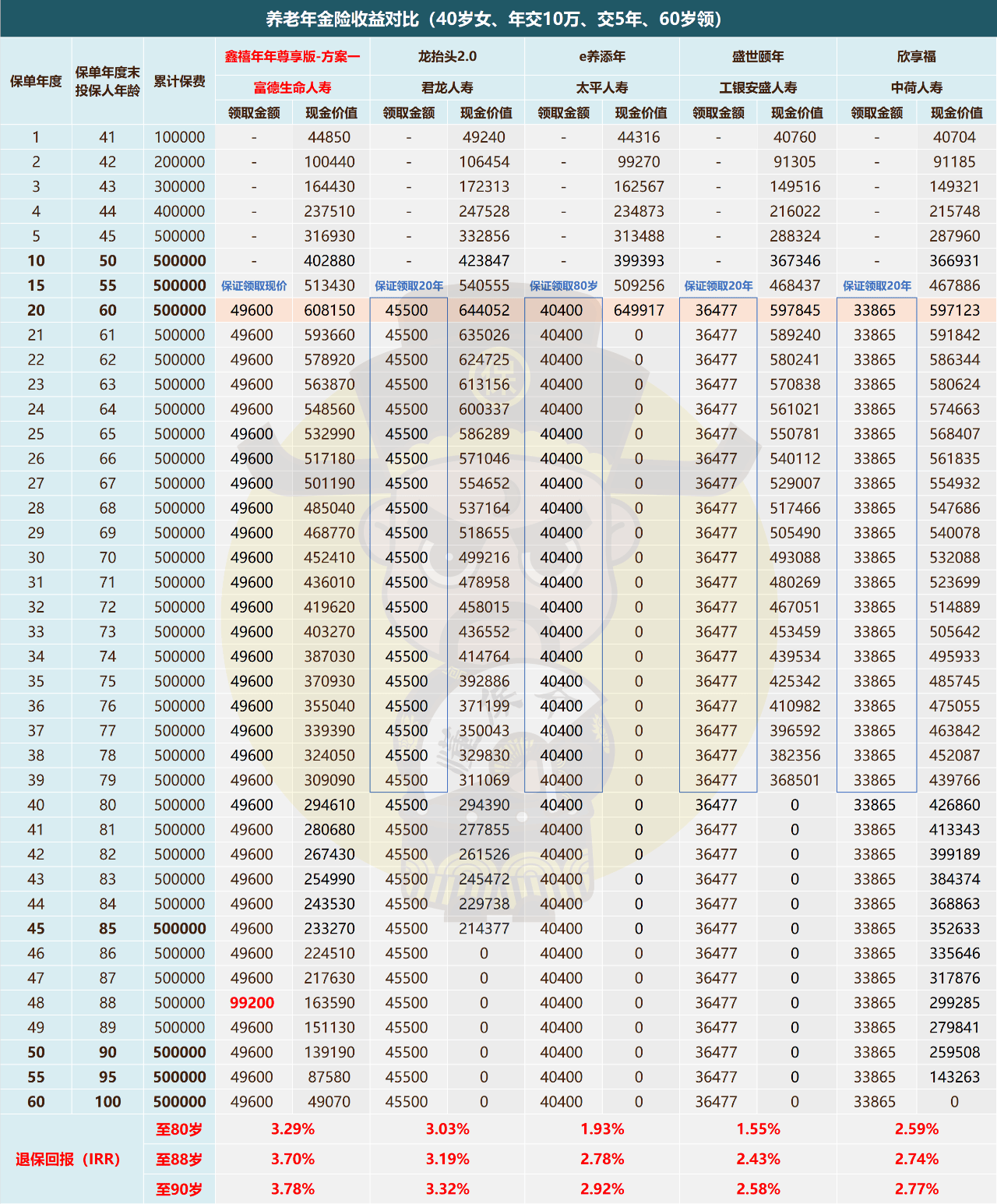Select the IRR value 2.92%

[602, 1189]
